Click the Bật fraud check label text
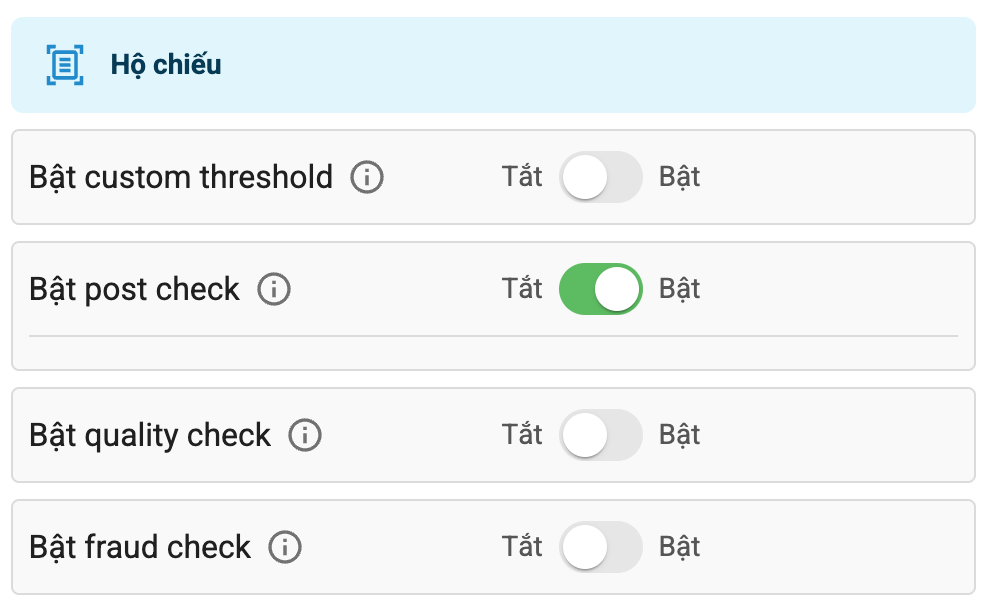Image resolution: width=986 pixels, height=616 pixels. (140, 548)
